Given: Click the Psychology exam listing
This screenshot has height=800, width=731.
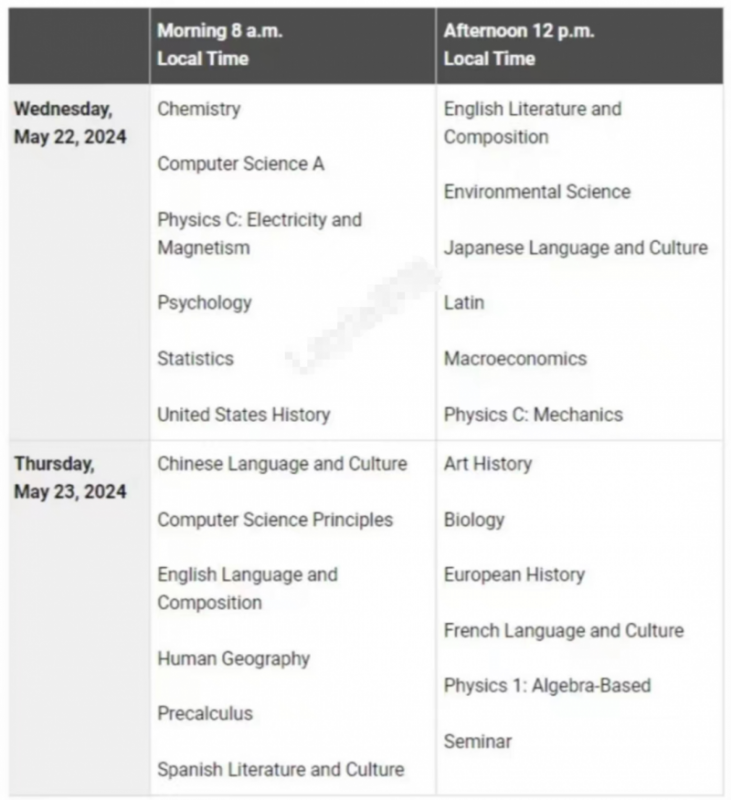Looking at the screenshot, I should pyautogui.click(x=205, y=303).
